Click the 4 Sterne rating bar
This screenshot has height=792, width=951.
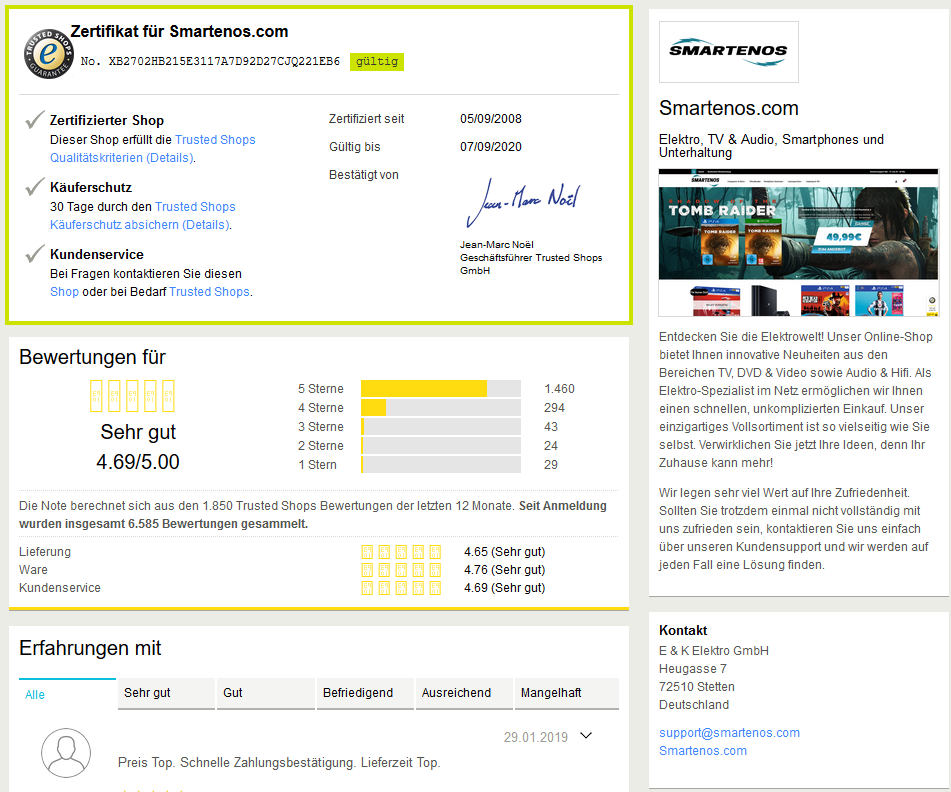440,408
